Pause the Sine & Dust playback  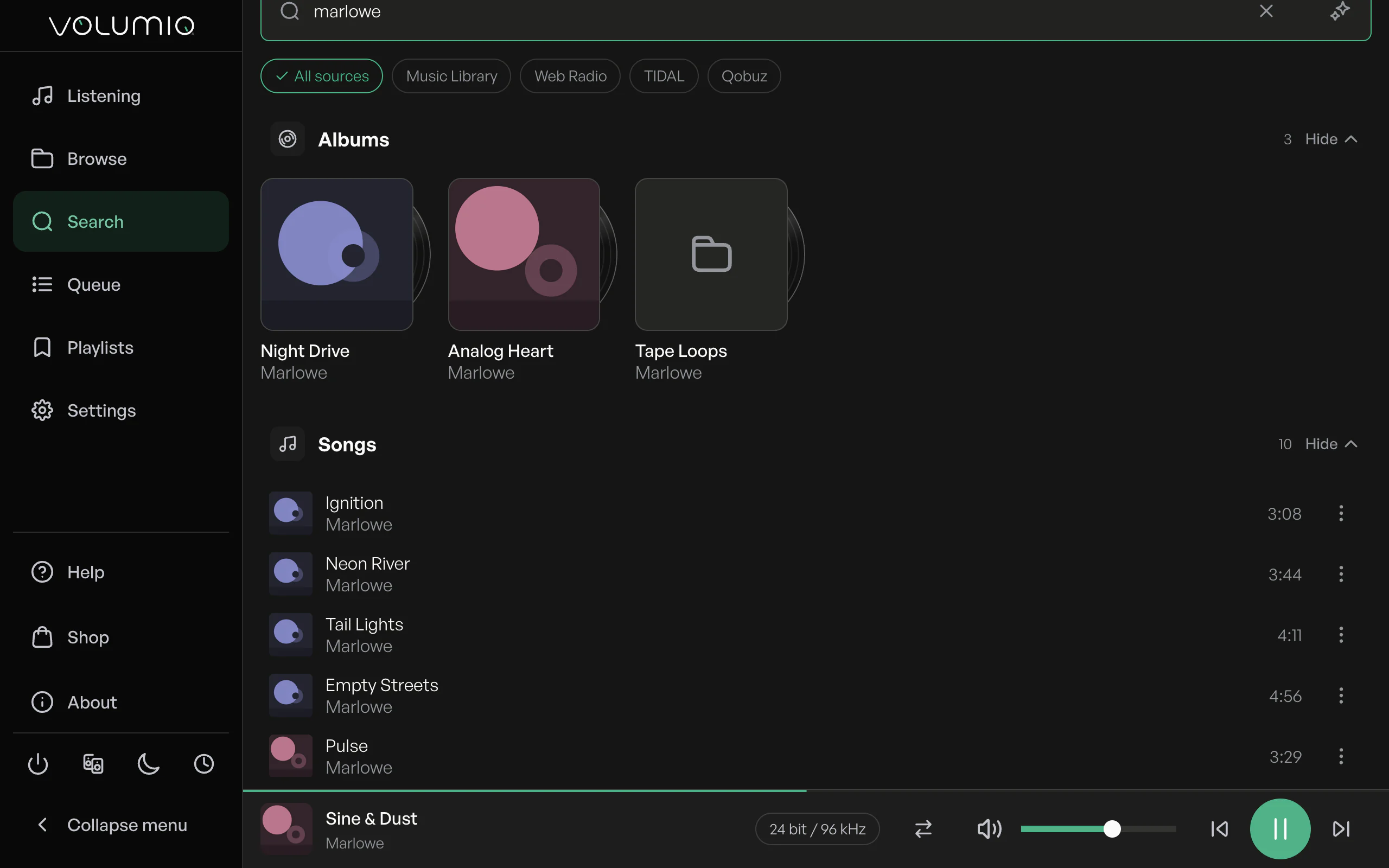(1280, 828)
